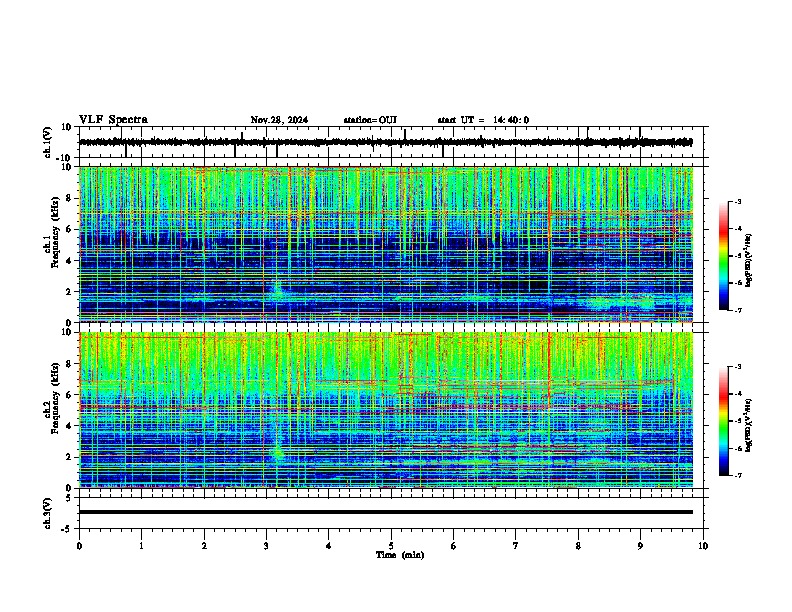Click the "station=OUJ" header label
The height and width of the screenshot is (612, 792).
click(x=370, y=120)
